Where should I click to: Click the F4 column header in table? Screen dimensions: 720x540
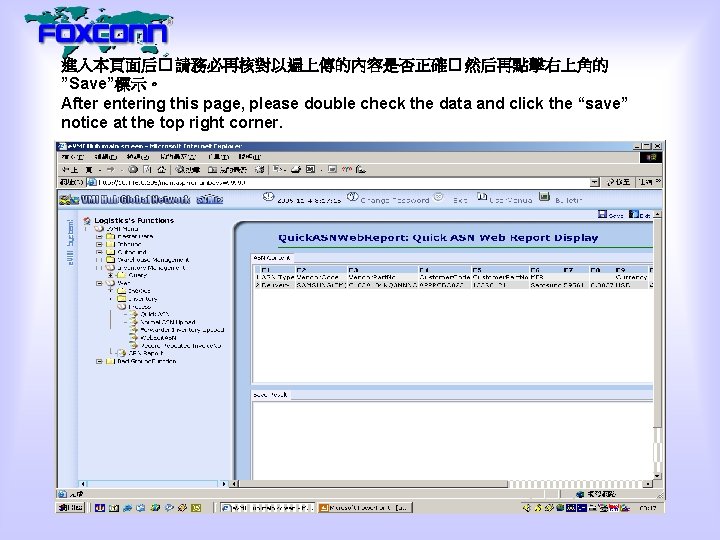coord(444,270)
